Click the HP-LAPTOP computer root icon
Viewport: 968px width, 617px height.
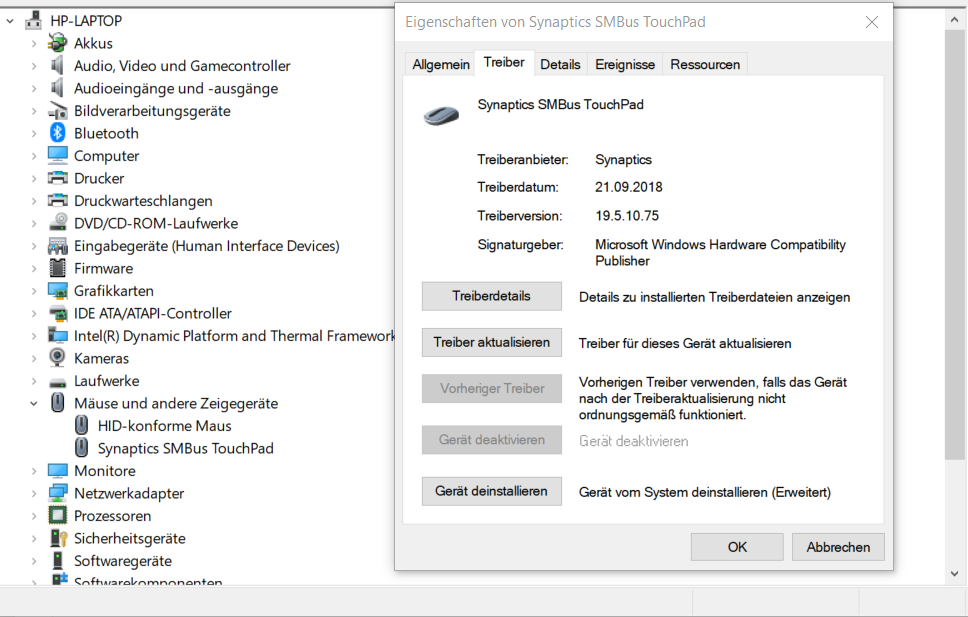33,20
